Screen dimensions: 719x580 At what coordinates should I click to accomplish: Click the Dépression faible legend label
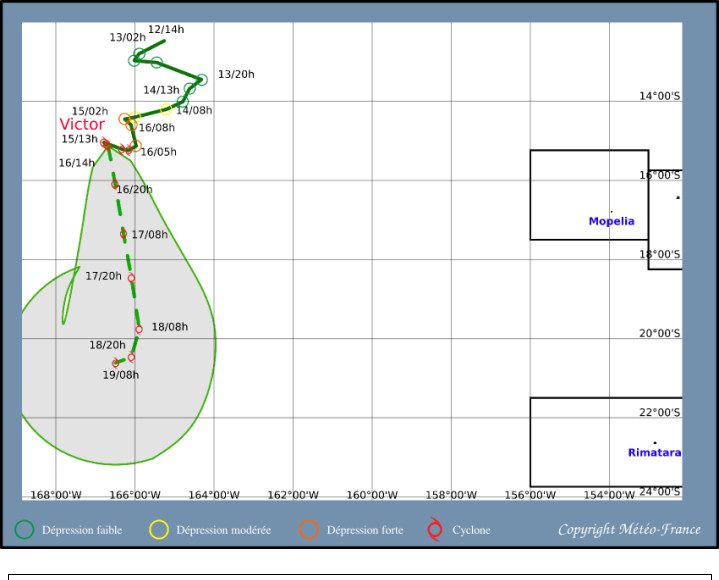pyautogui.click(x=82, y=530)
